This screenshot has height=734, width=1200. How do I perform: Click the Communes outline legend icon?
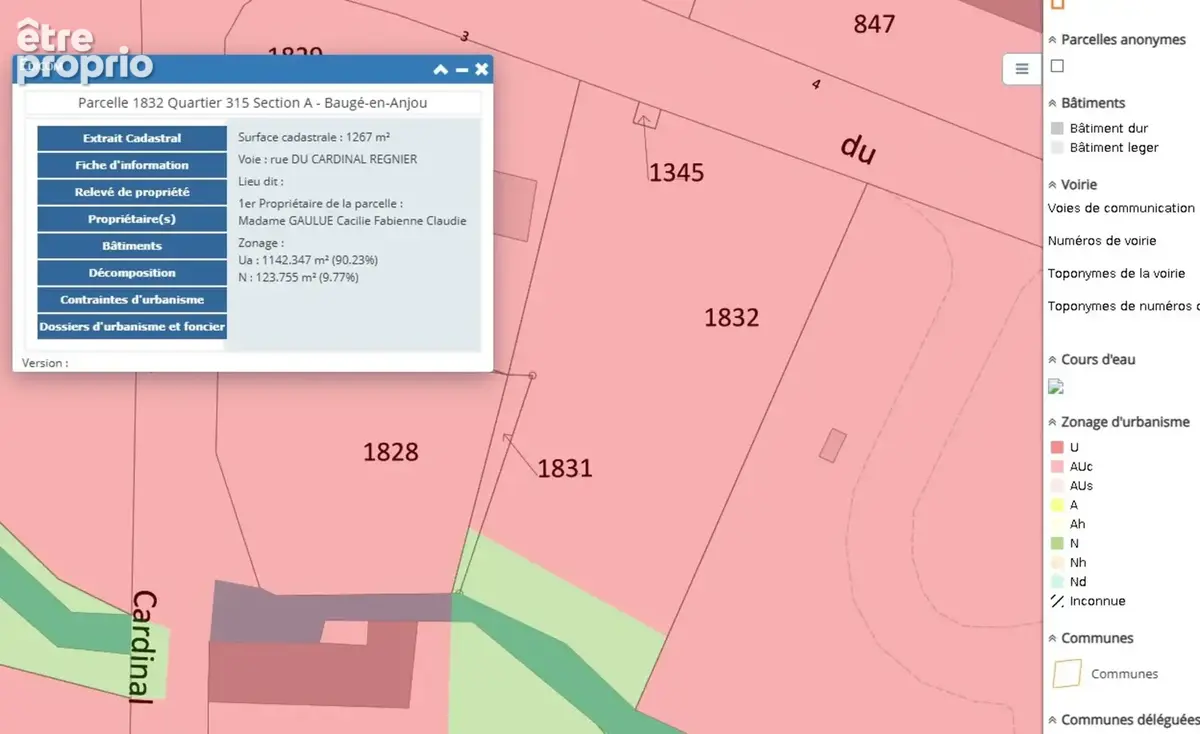point(1067,673)
